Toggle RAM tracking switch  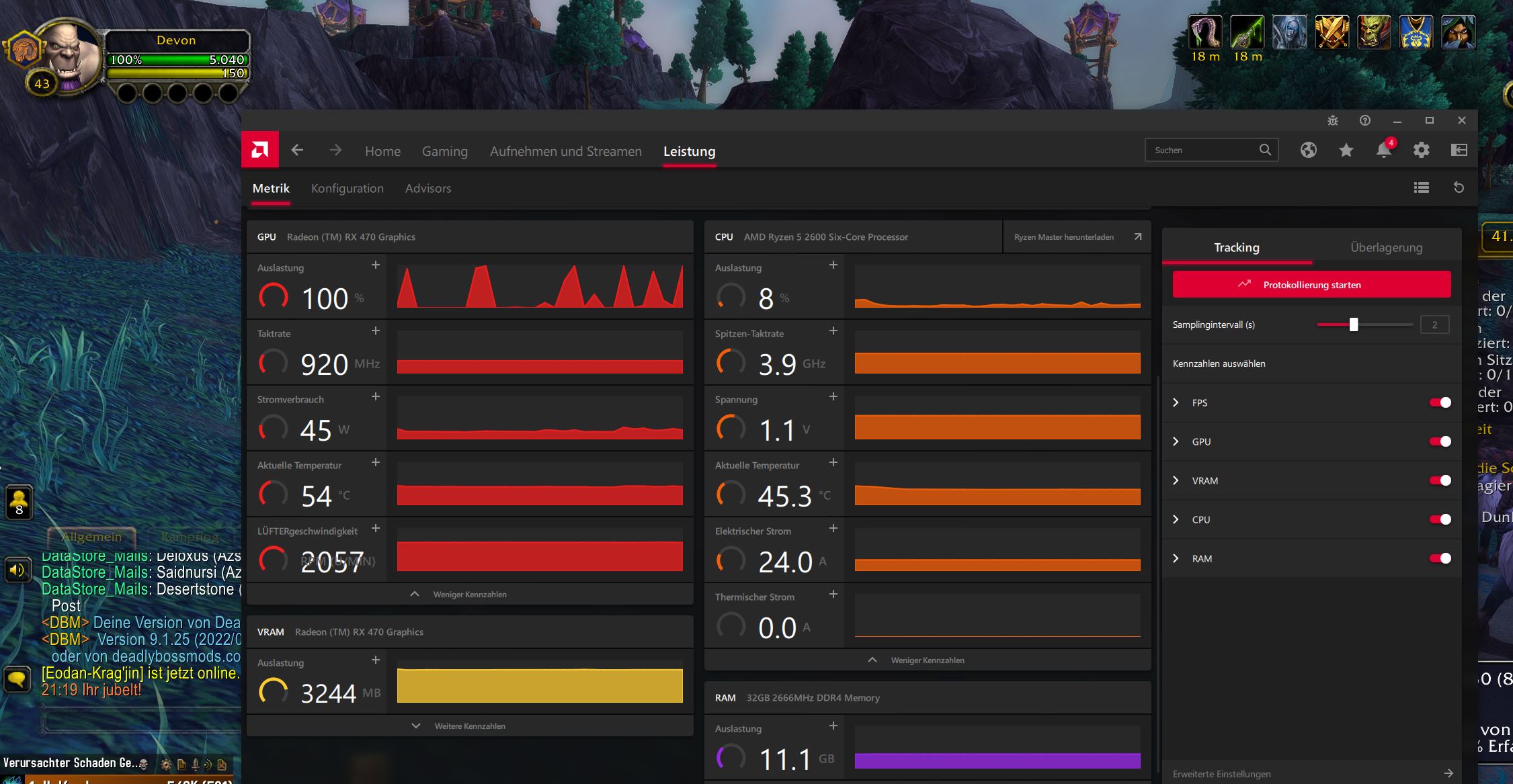pyautogui.click(x=1440, y=558)
